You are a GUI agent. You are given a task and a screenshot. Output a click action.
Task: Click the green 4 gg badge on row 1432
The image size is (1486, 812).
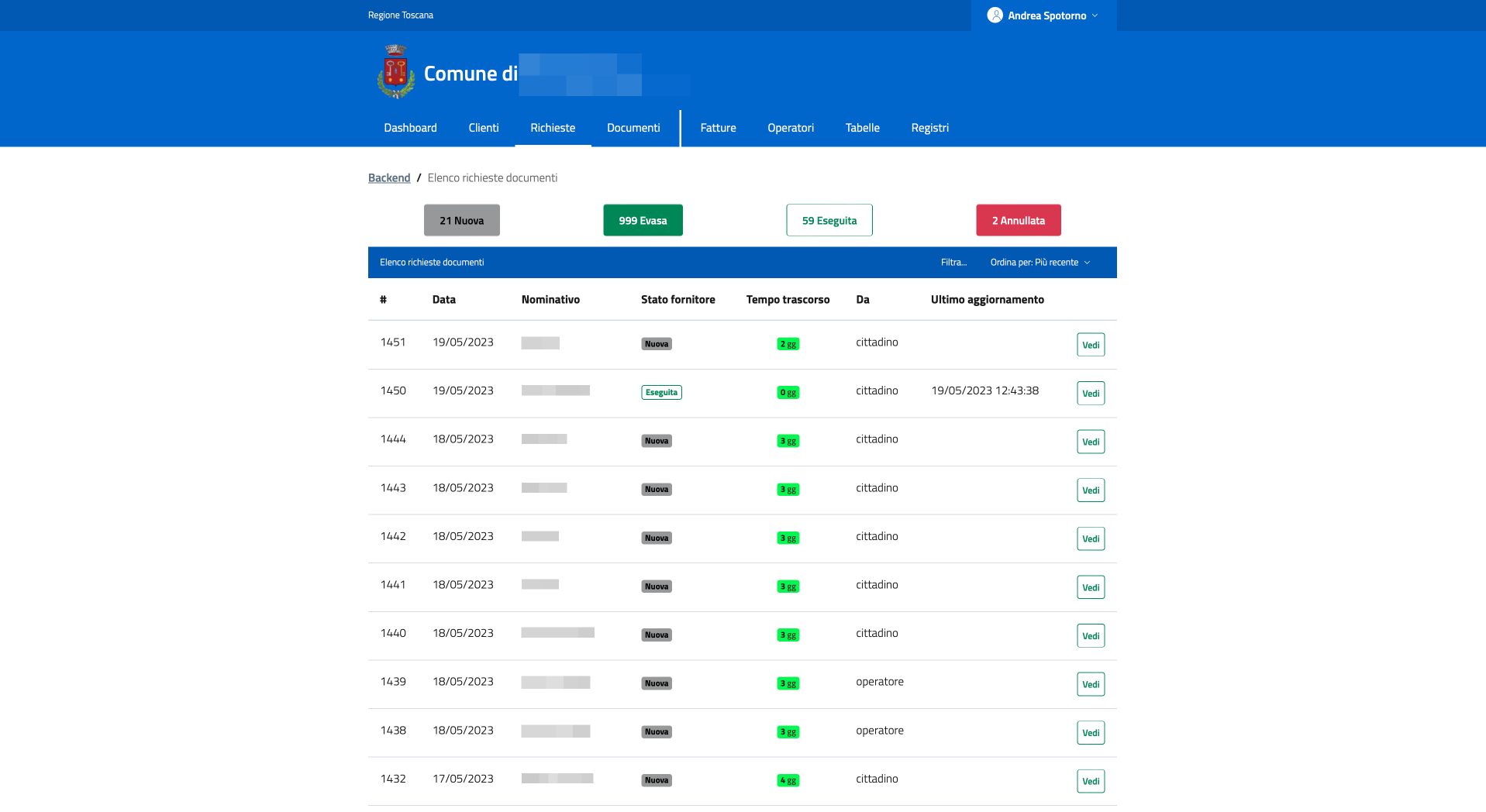point(788,780)
